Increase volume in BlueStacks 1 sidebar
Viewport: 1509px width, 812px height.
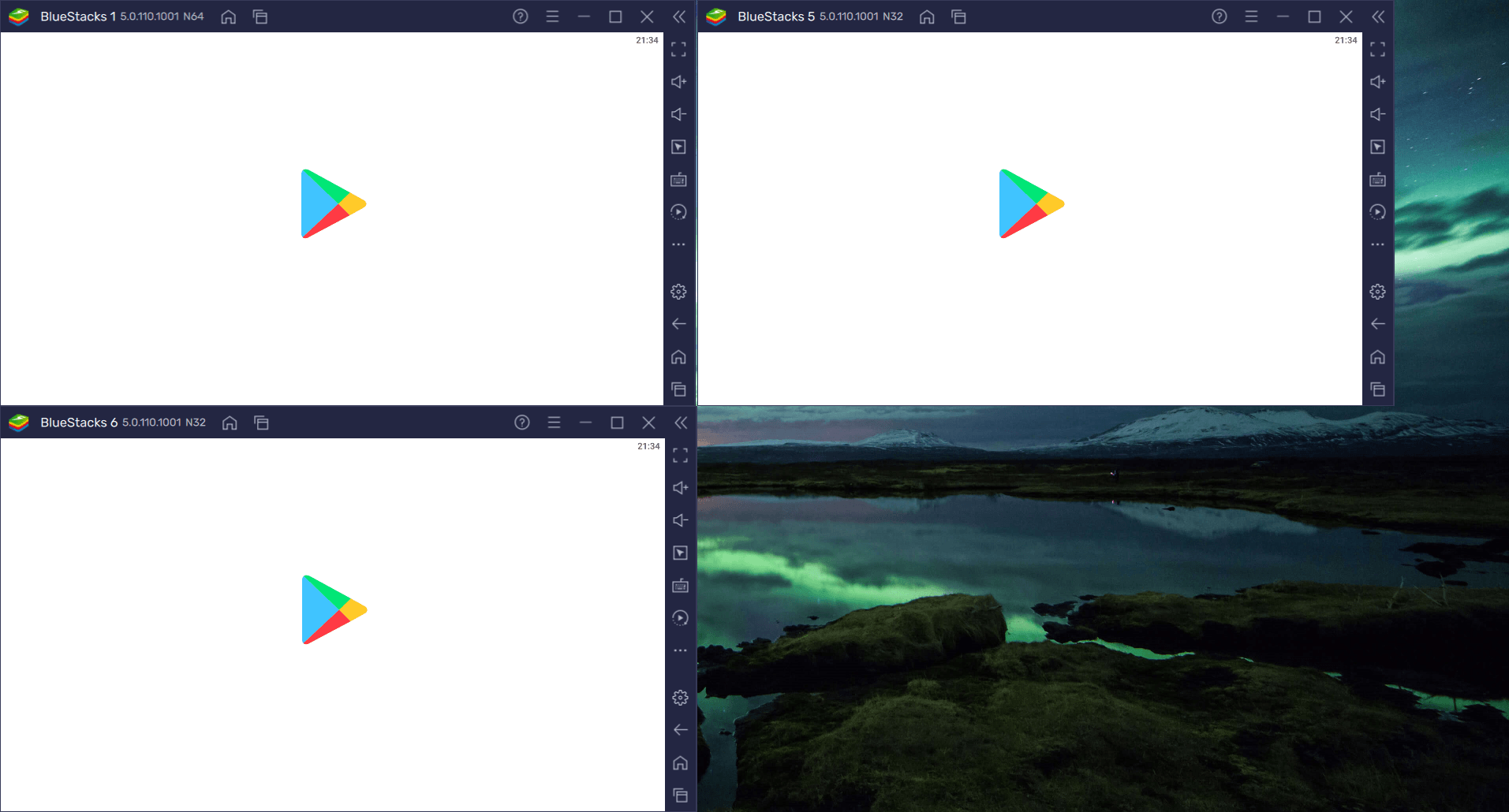(678, 82)
